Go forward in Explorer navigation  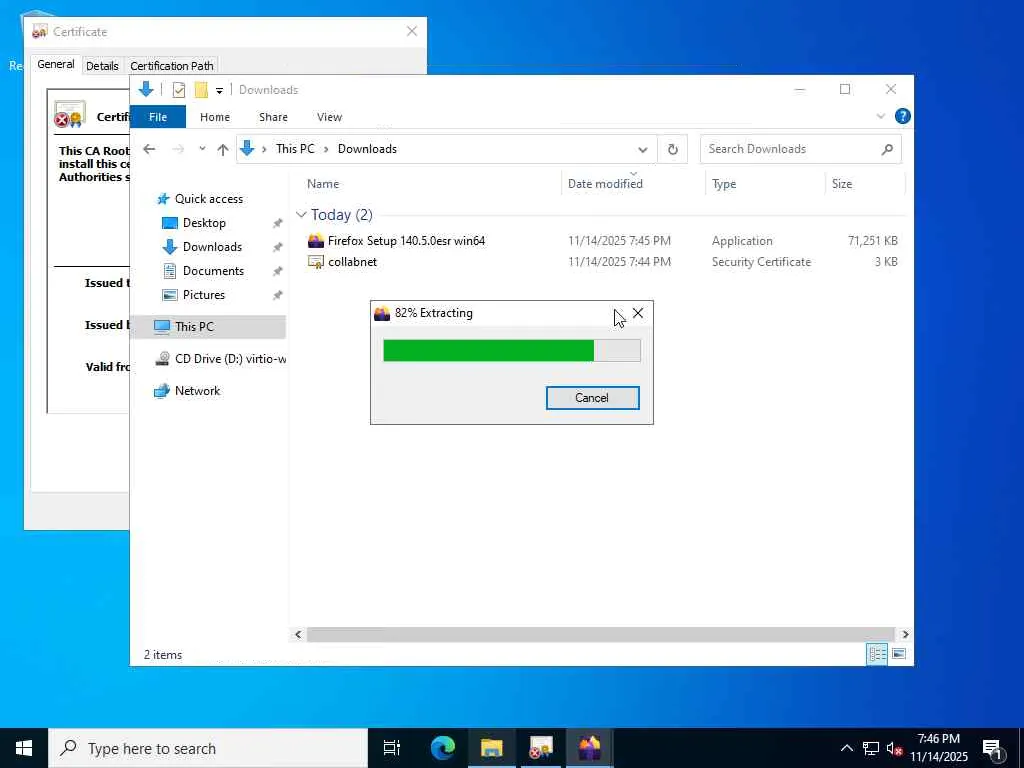(x=178, y=149)
